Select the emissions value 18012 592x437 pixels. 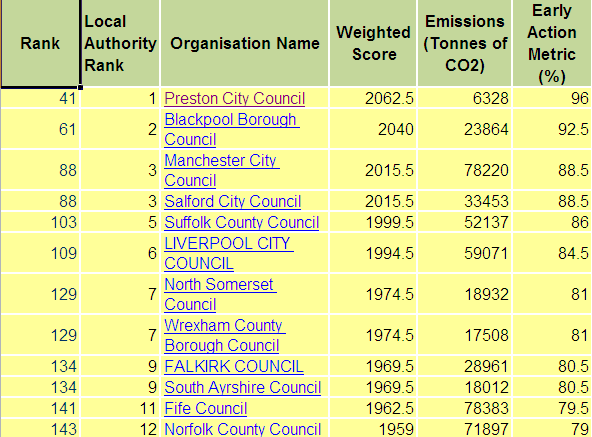point(464,387)
